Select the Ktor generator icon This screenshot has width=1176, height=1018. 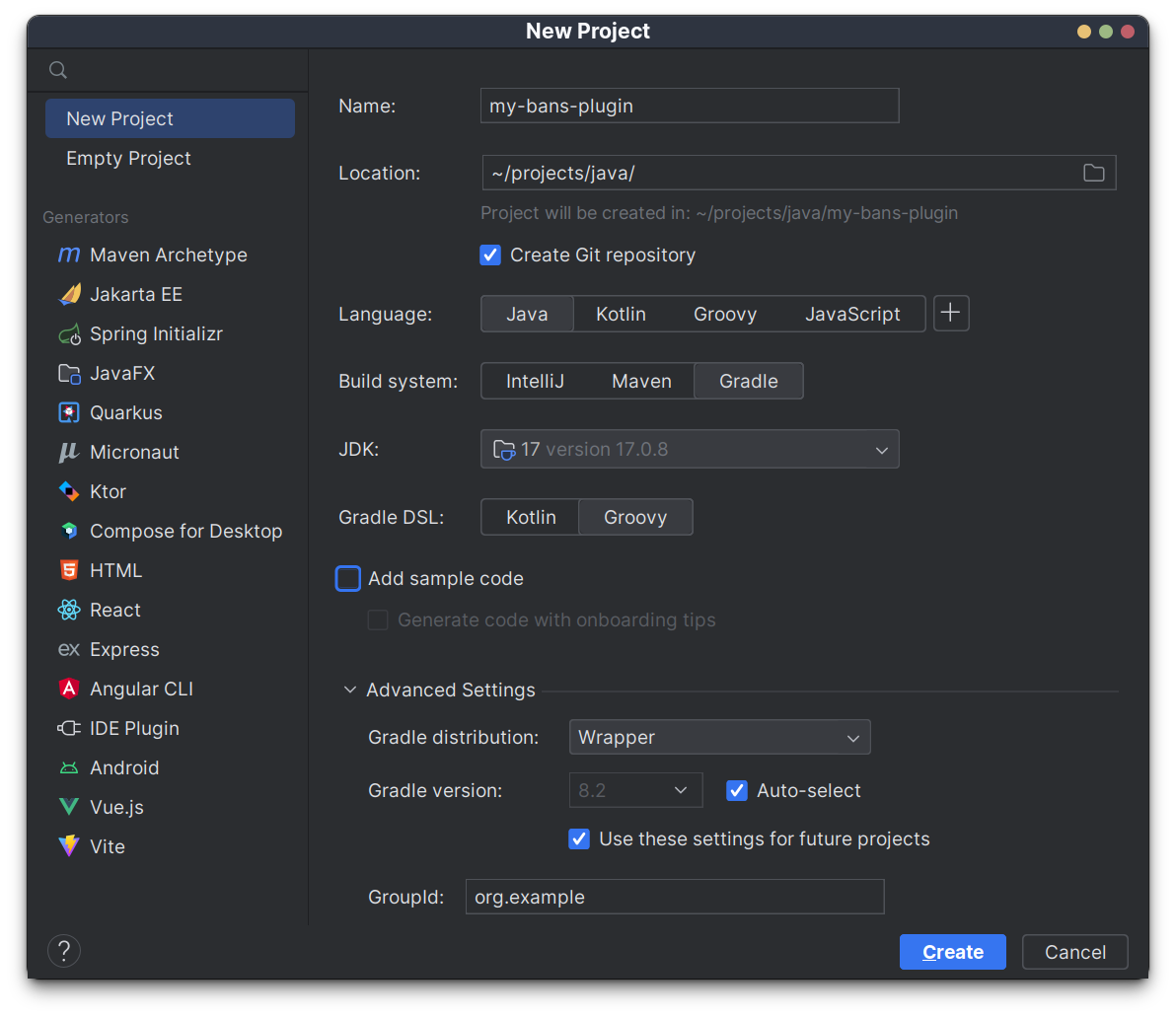click(69, 492)
